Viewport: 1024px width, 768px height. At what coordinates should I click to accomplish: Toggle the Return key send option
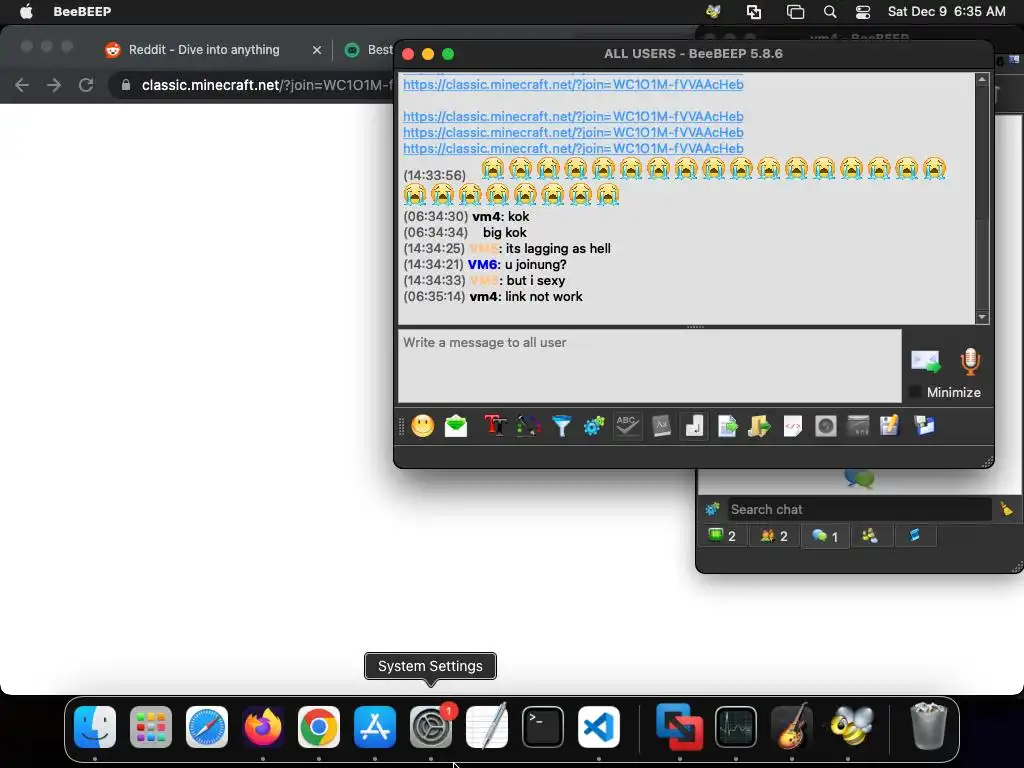(694, 426)
